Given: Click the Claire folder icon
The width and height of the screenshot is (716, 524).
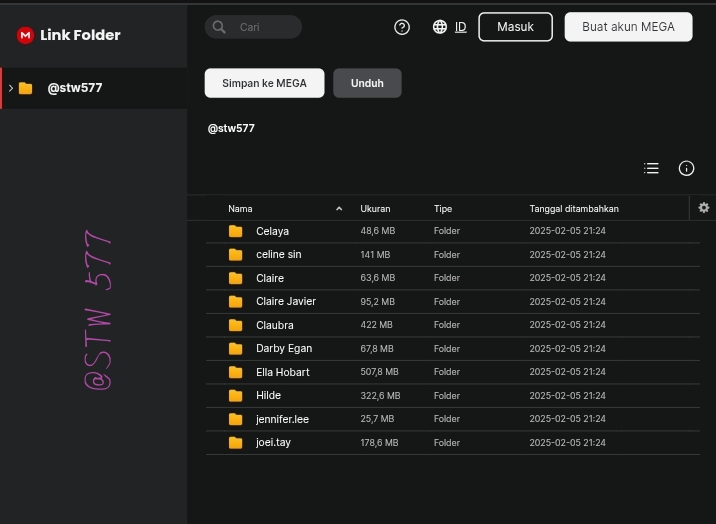Looking at the screenshot, I should tap(236, 278).
